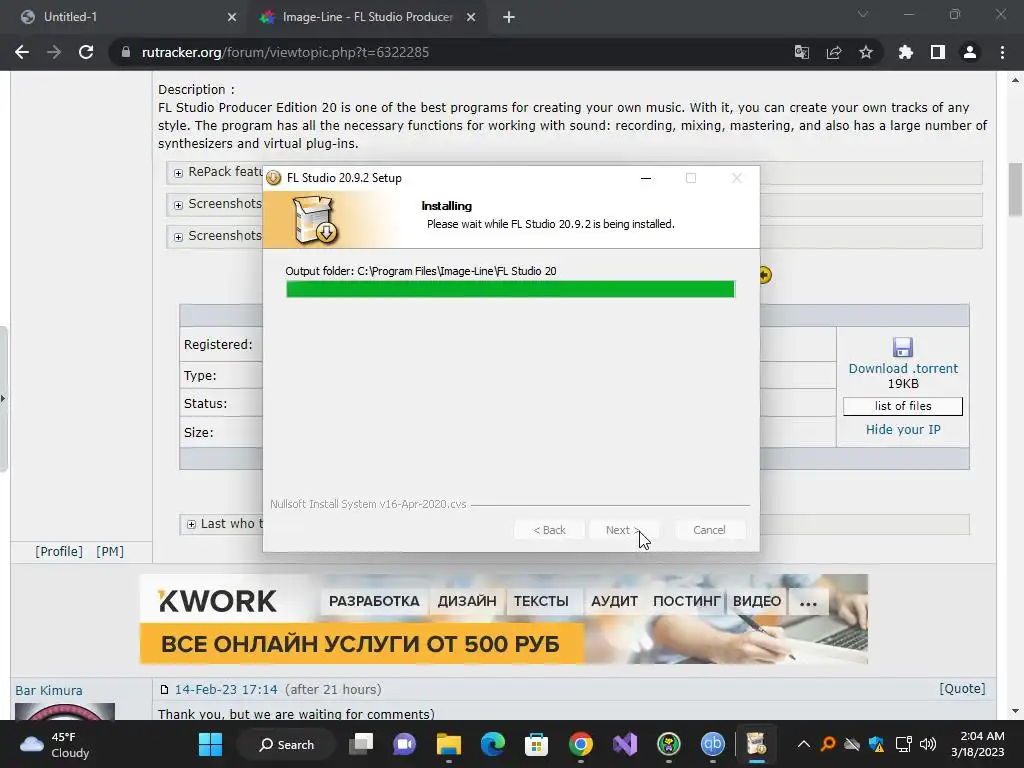
Task: Open qBittorrent from the taskbar
Action: (712, 744)
